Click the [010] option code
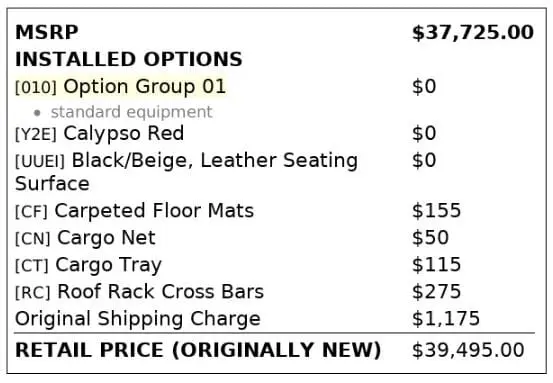Screen dimensions: 553x383 pos(36,87)
